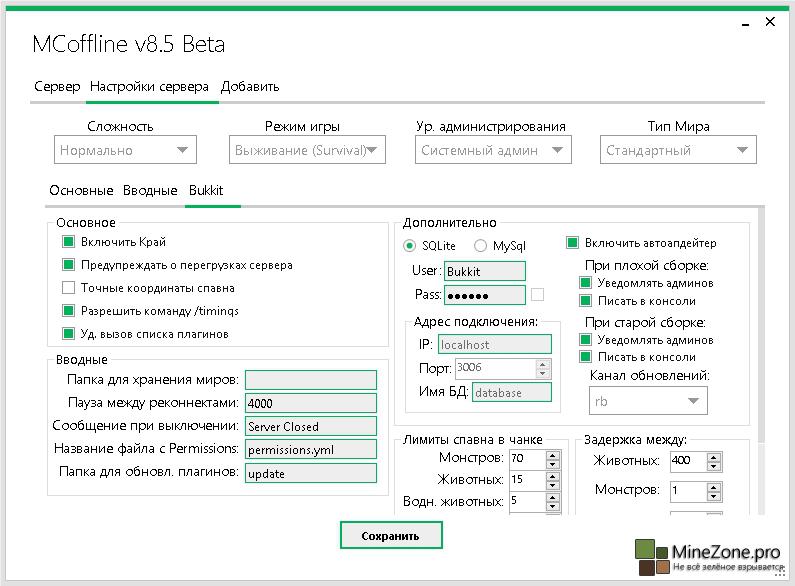Go to the Добавить tab
Image resolution: width=795 pixels, height=586 pixels.
[250, 87]
